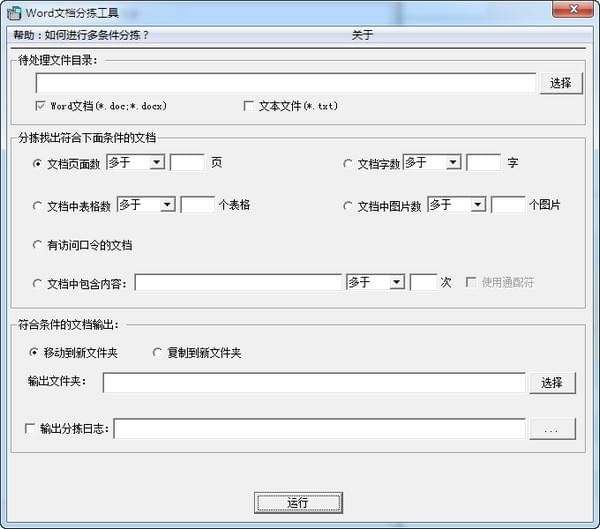Select the 文档中图片数 radio option

[348, 205]
